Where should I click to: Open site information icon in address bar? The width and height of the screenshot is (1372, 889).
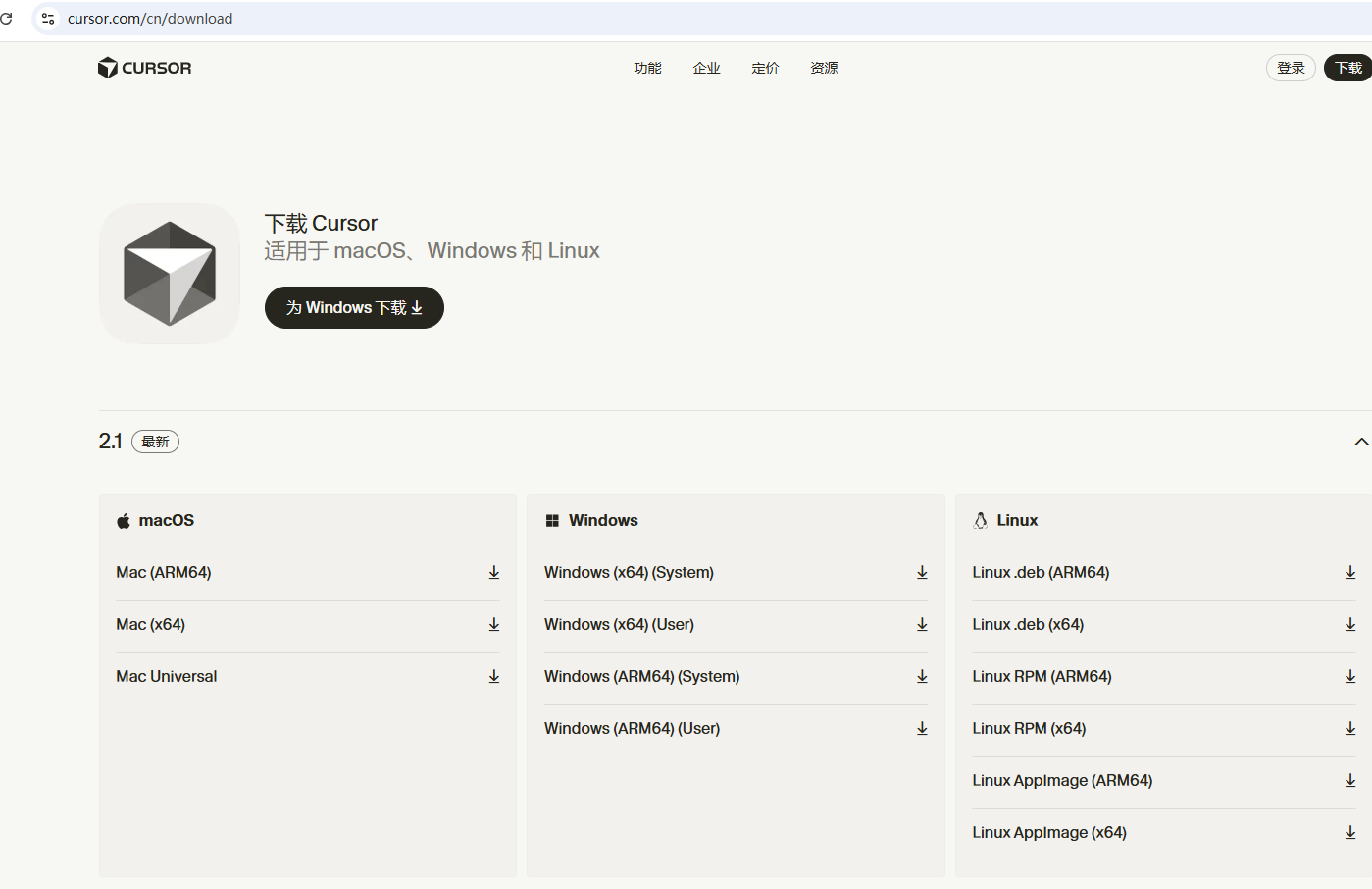47,19
